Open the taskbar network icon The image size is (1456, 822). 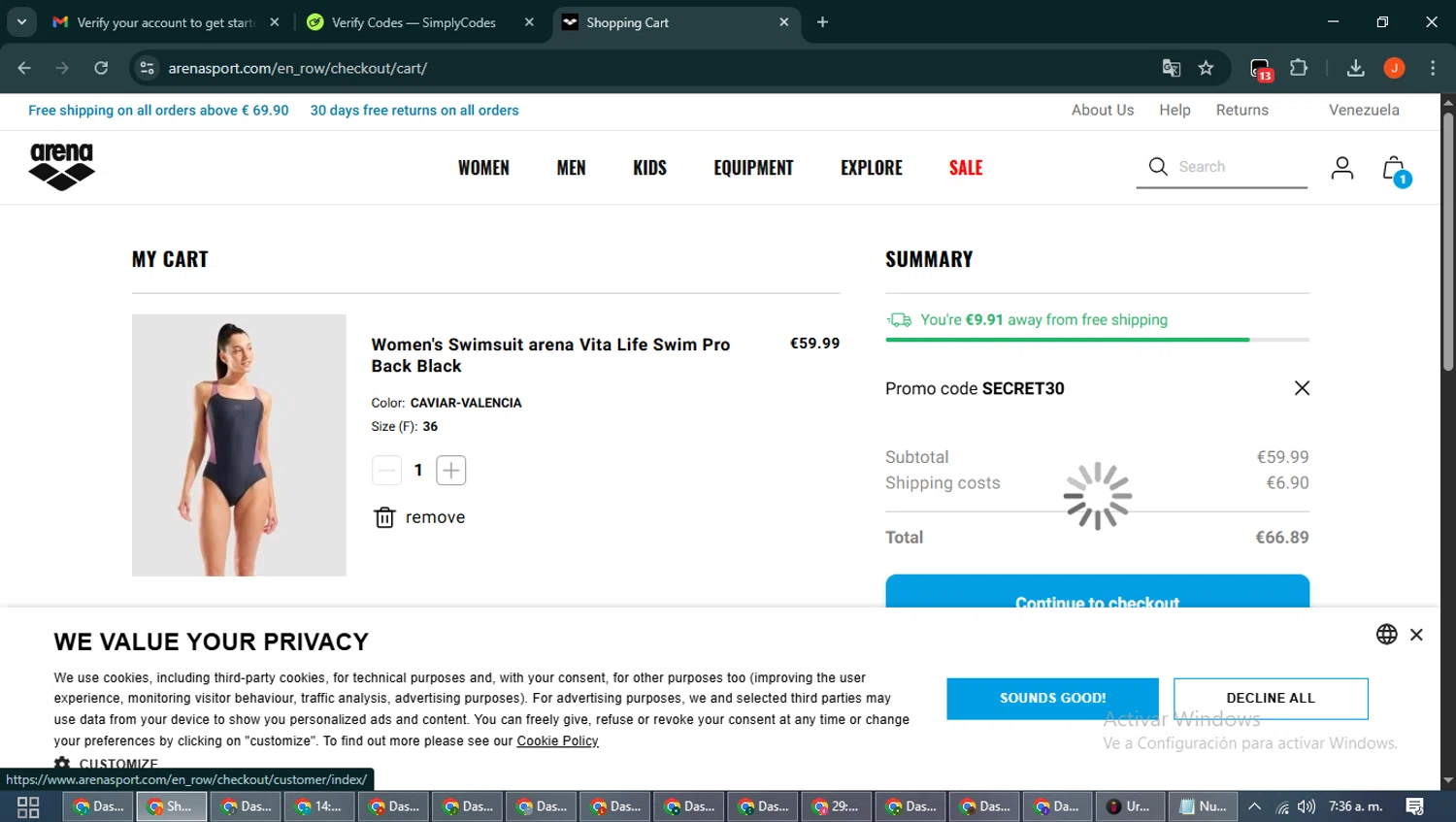[x=1282, y=806]
